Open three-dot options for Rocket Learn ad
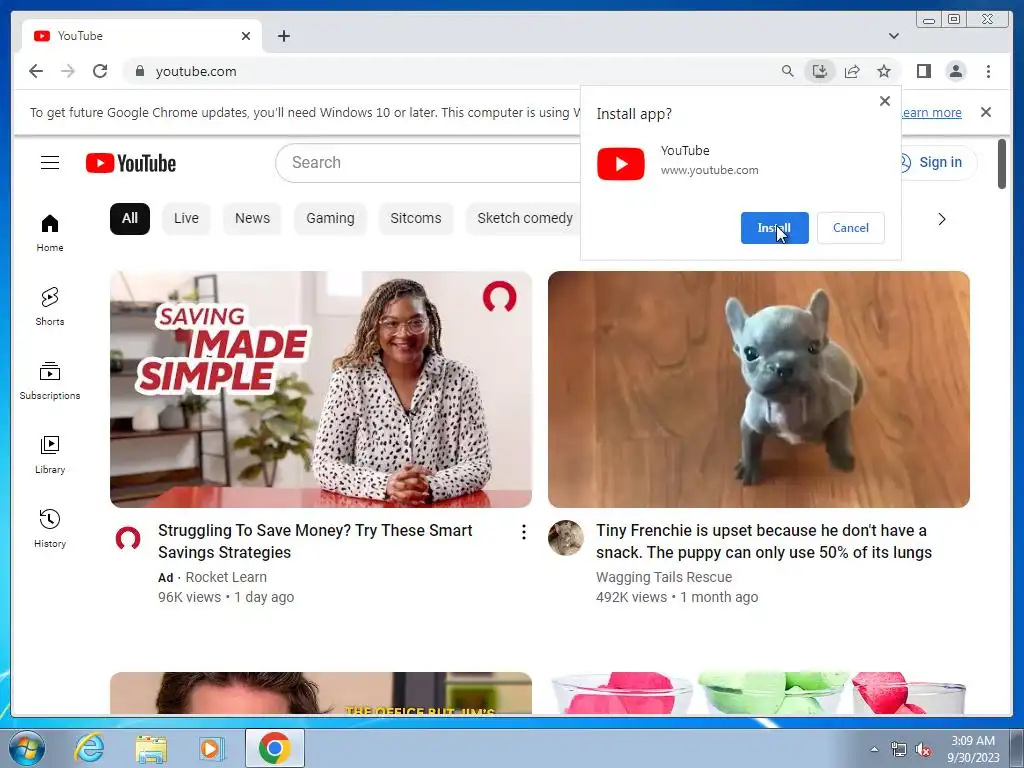The image size is (1024, 768). (523, 532)
